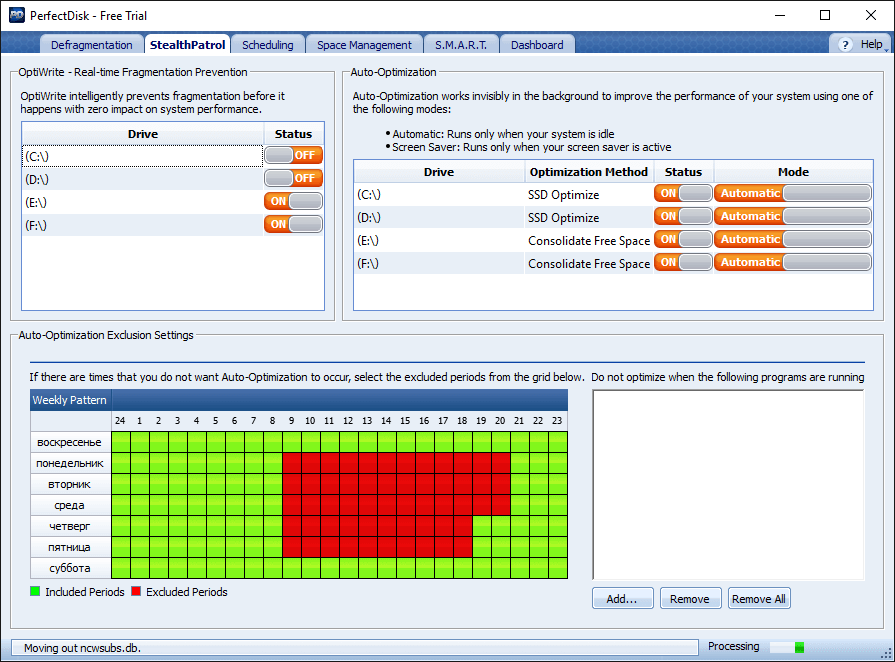Screen dimensions: 895x662
Task: Open the Dashboard tab
Action: pos(537,45)
